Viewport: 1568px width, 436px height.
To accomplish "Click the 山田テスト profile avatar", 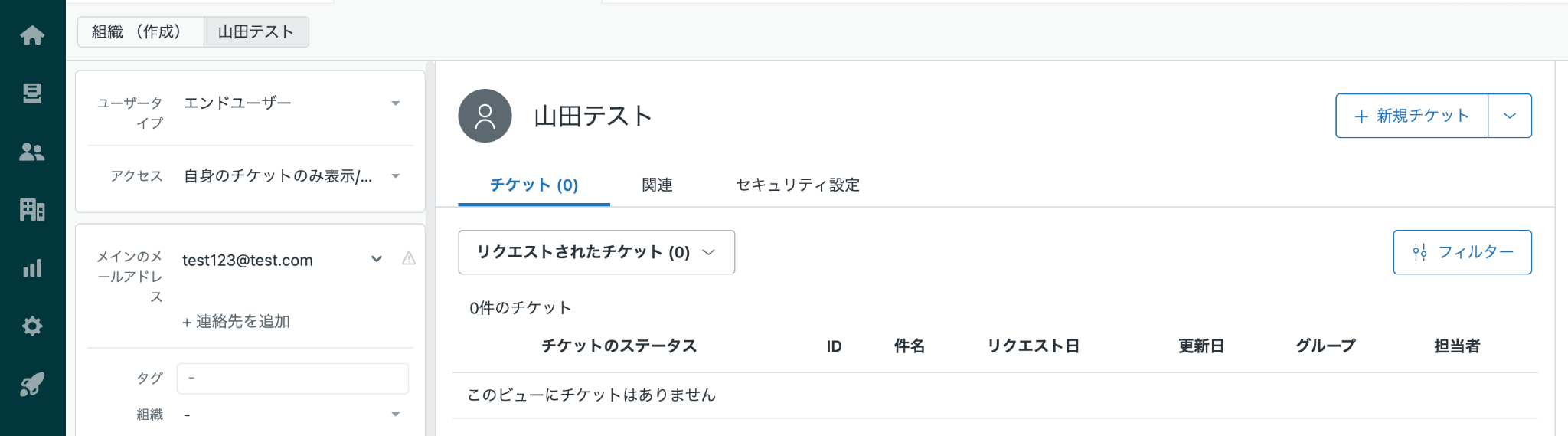I will tap(485, 116).
